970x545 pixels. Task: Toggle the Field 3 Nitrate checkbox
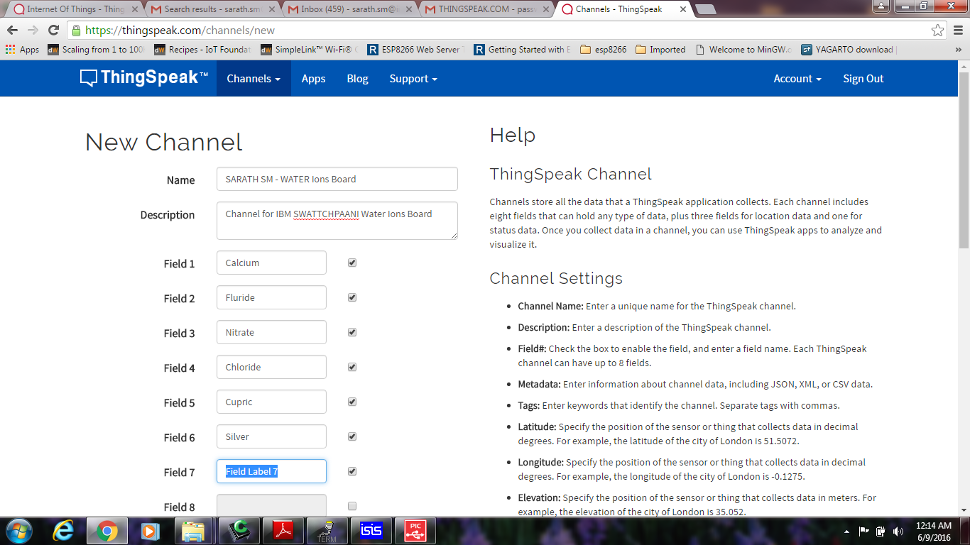point(352,332)
